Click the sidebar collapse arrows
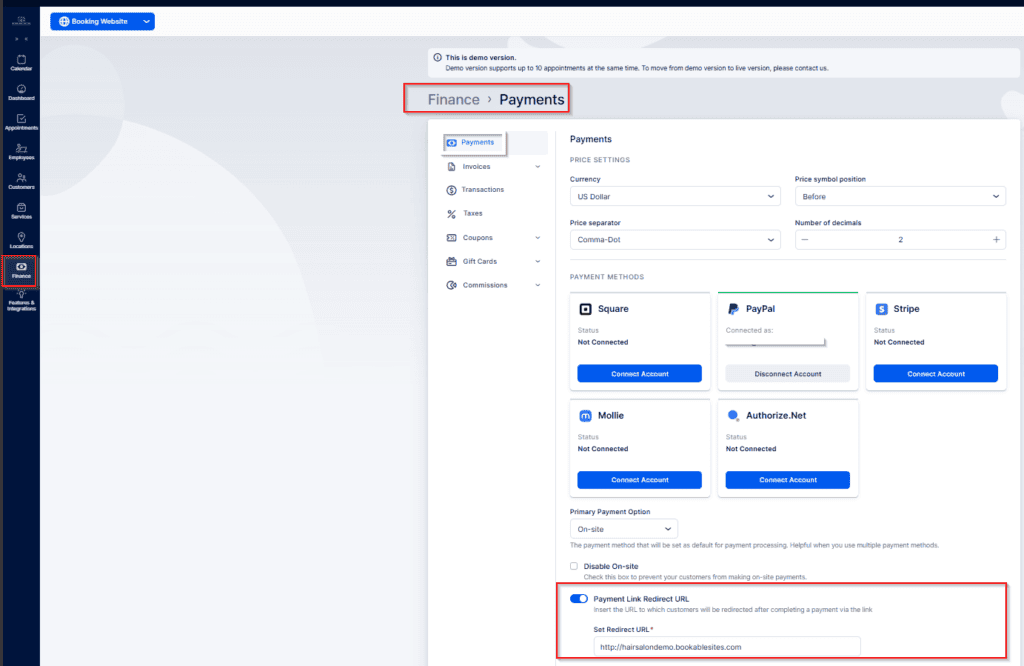The width and height of the screenshot is (1024, 666). [21, 39]
